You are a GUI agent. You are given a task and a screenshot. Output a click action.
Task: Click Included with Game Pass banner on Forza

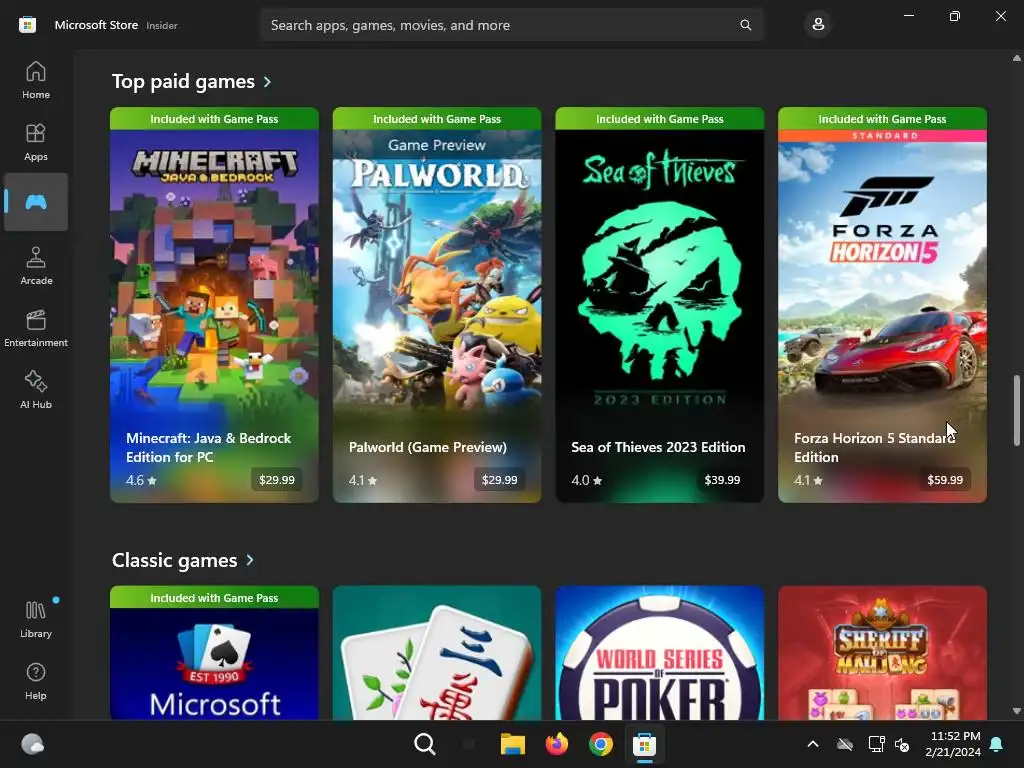pos(882,119)
